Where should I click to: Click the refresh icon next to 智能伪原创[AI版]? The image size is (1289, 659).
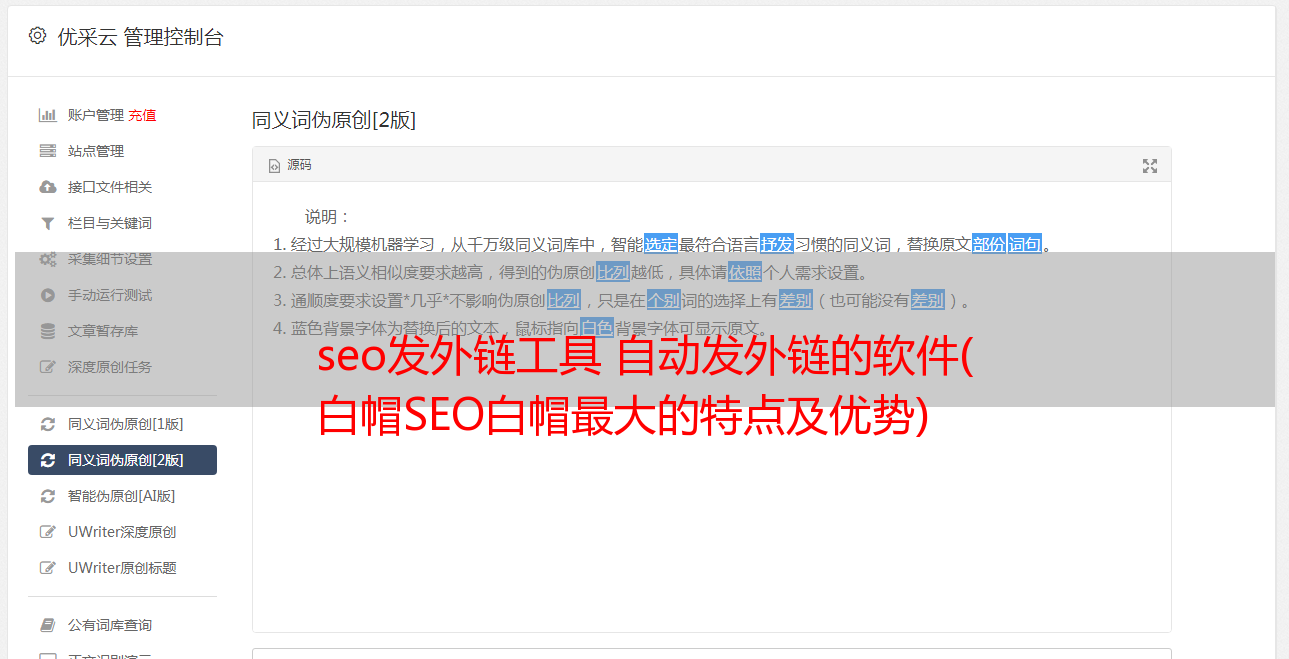point(47,496)
